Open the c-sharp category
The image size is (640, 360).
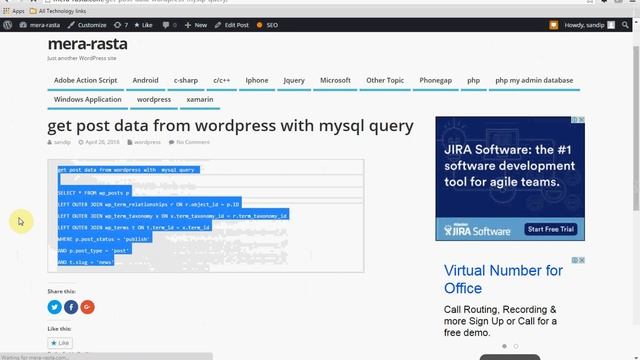click(x=186, y=80)
